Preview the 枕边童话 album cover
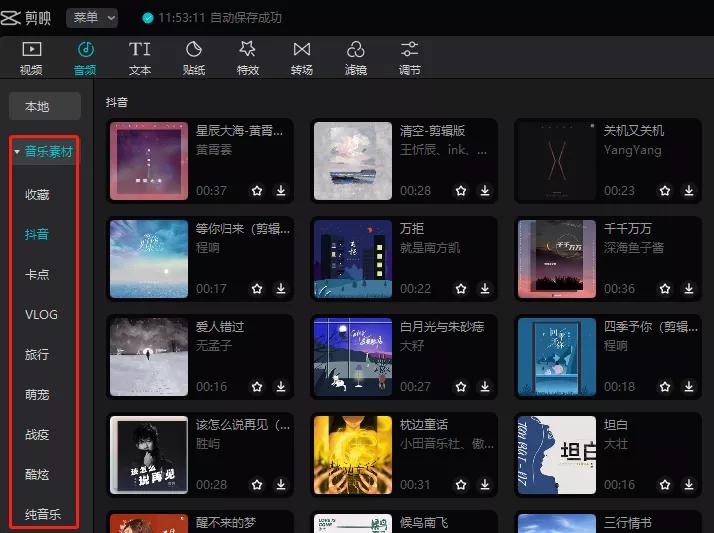 353,455
